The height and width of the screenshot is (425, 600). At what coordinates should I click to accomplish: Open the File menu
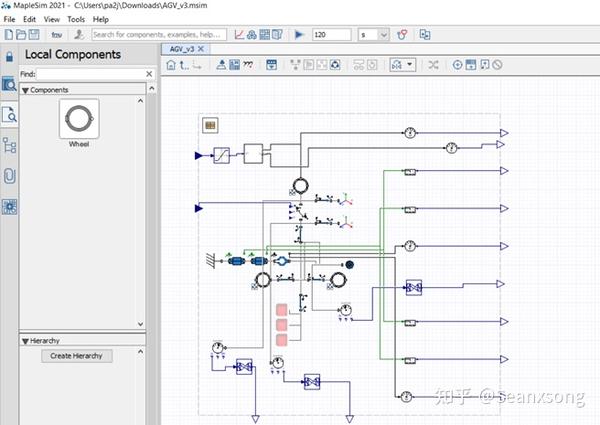[x=9, y=19]
